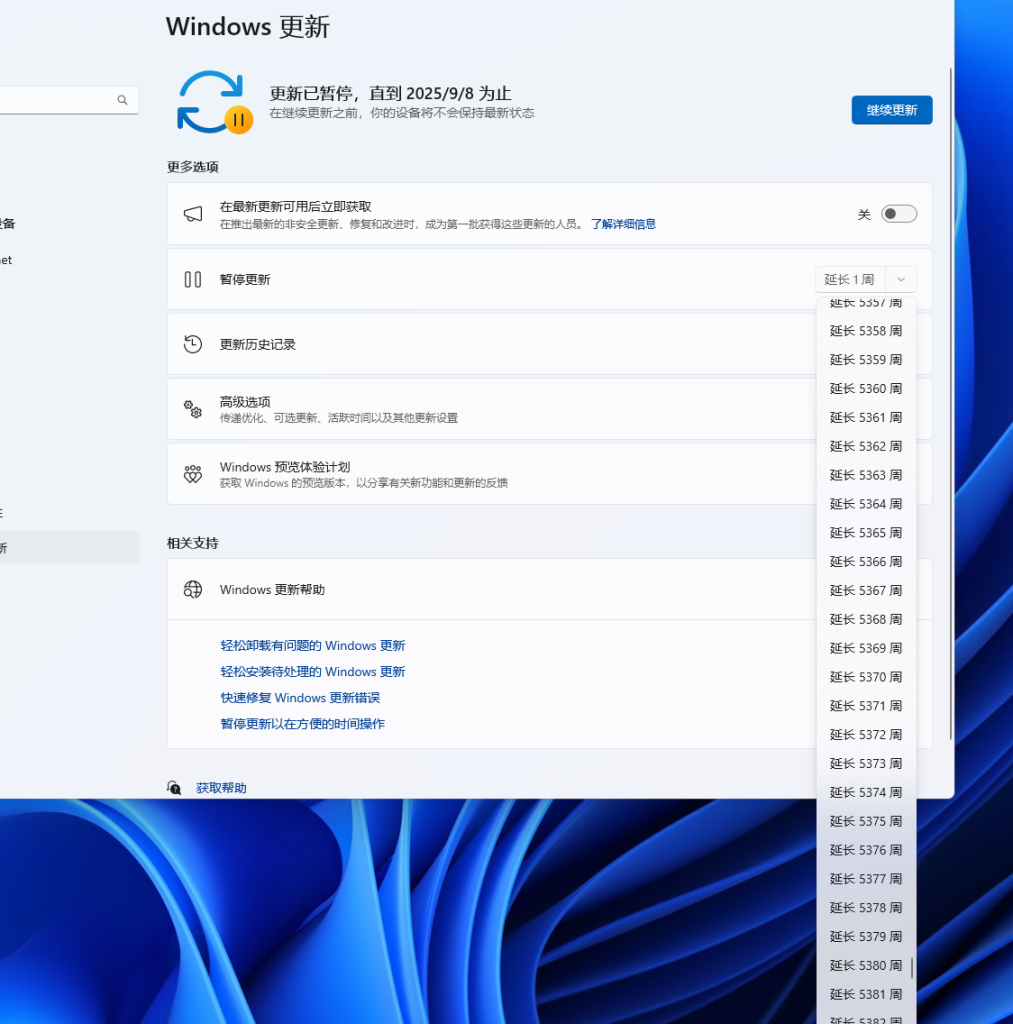This screenshot has height=1024, width=1013.
Task: Open 轻松卸载有问题的 Windows 更新 link
Action: coord(313,646)
